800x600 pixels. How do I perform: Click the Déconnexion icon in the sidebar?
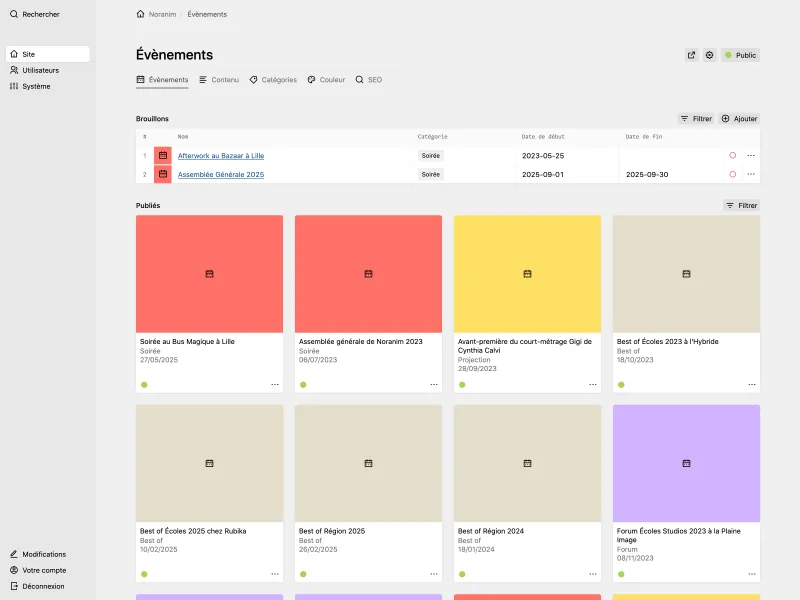pyautogui.click(x=13, y=586)
